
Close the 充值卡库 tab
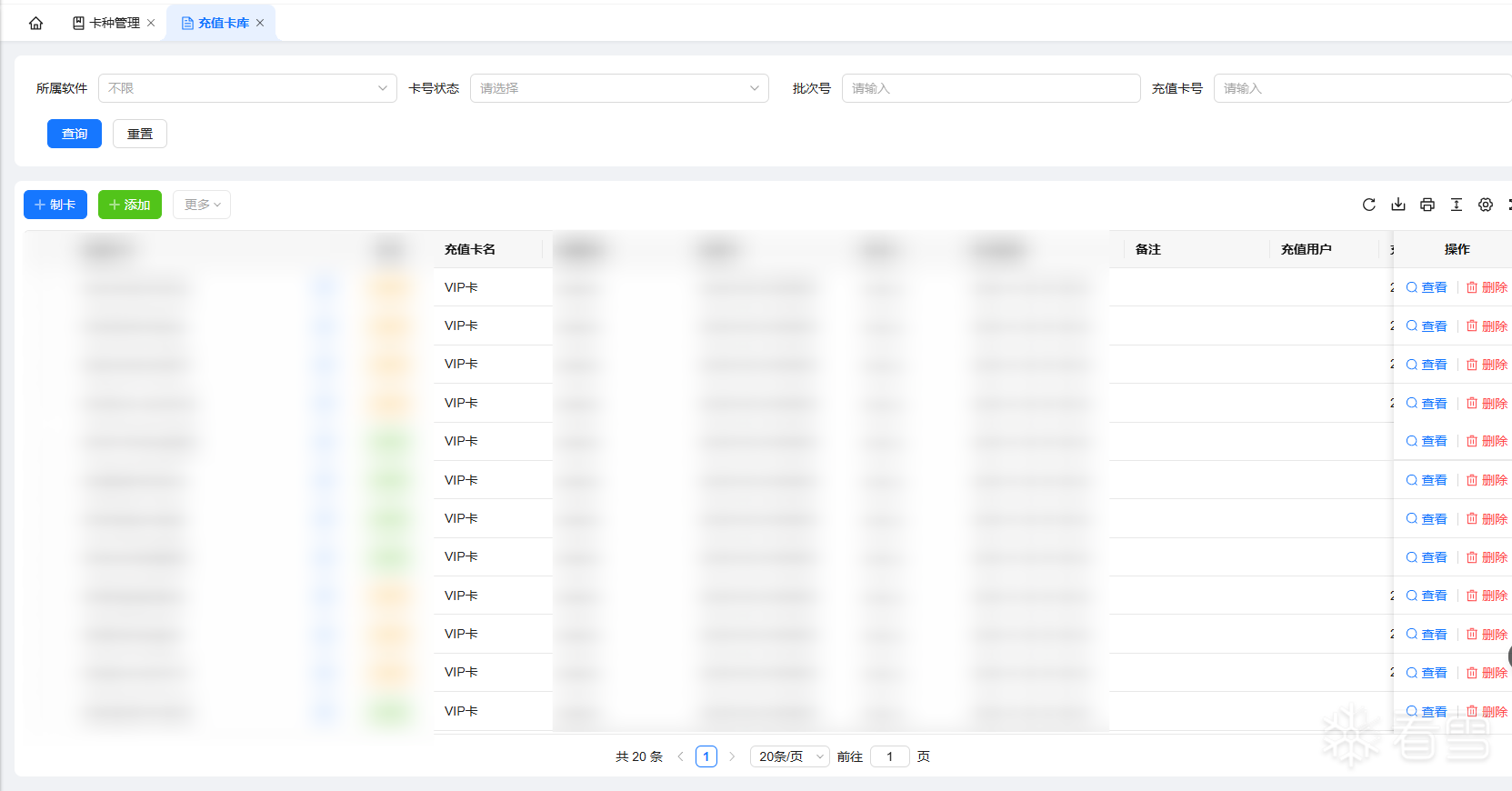260,23
